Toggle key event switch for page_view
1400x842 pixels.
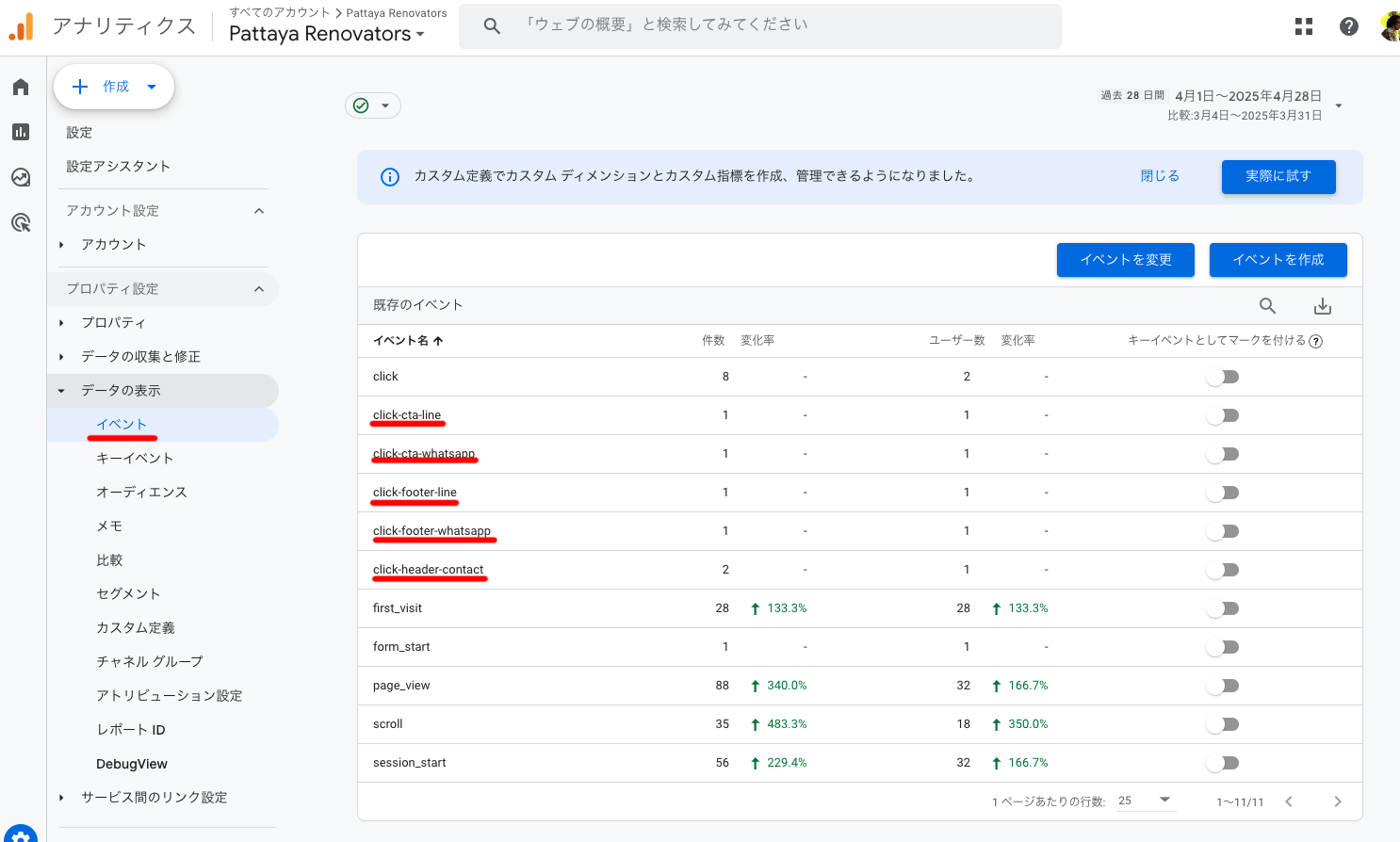point(1223,686)
